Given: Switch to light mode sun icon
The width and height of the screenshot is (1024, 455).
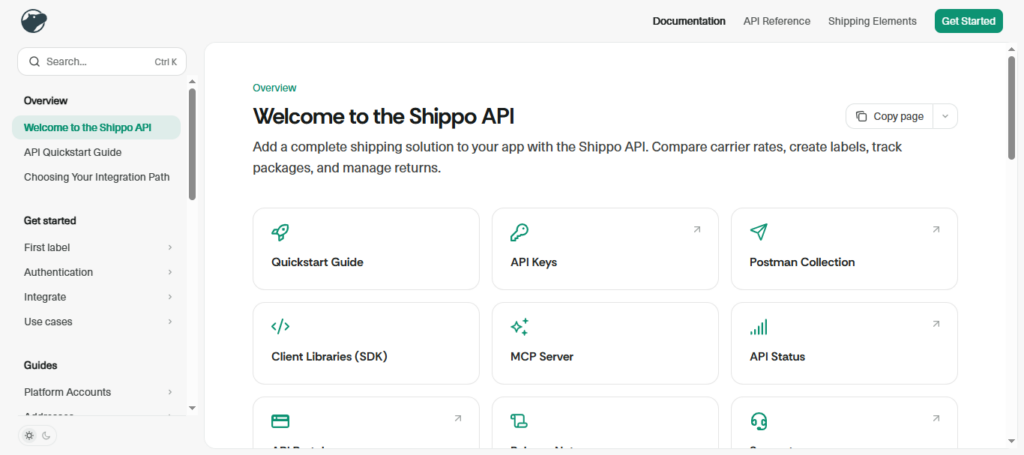Looking at the screenshot, I should click(x=29, y=435).
